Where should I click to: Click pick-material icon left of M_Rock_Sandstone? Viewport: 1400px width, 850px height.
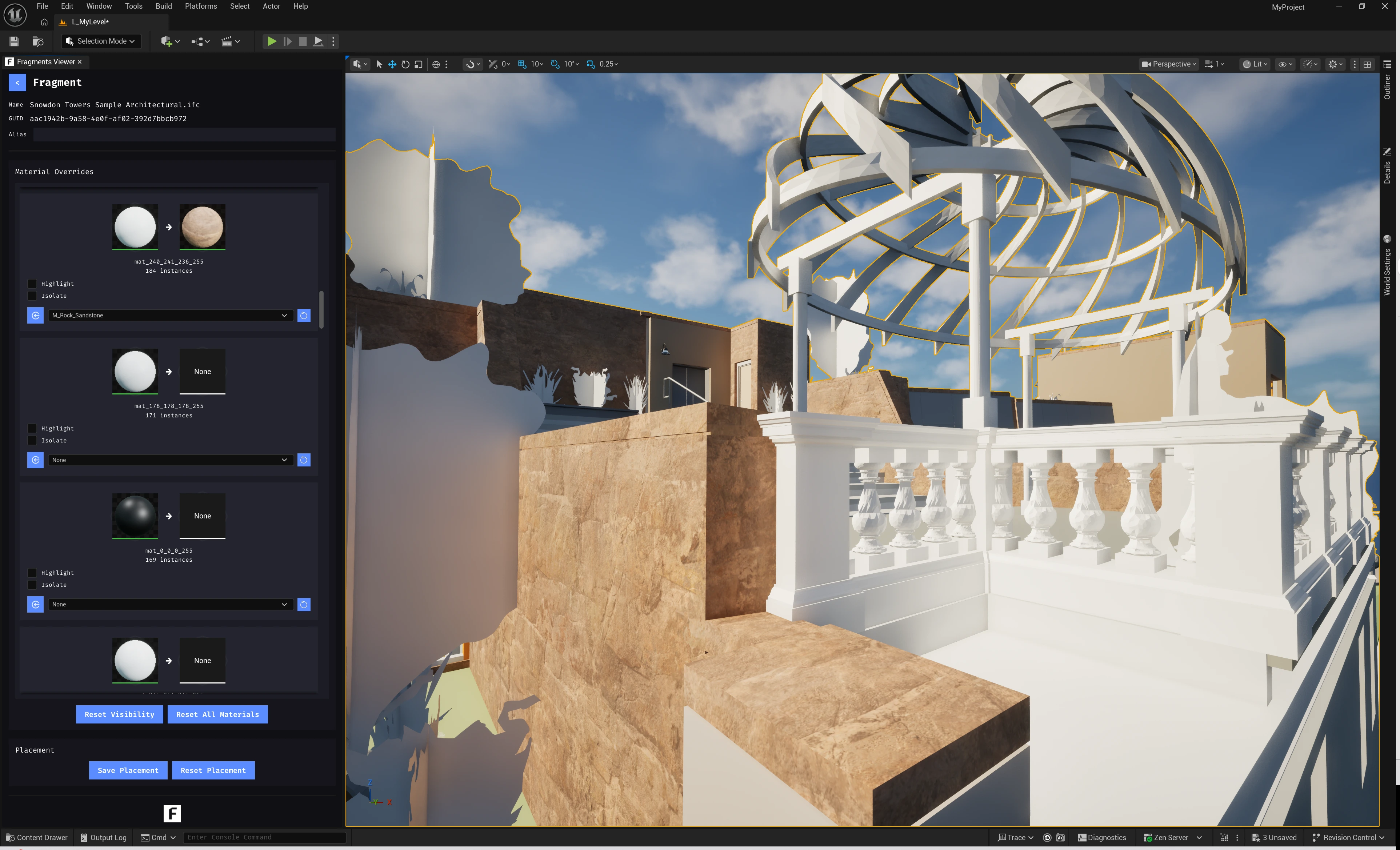[35, 315]
